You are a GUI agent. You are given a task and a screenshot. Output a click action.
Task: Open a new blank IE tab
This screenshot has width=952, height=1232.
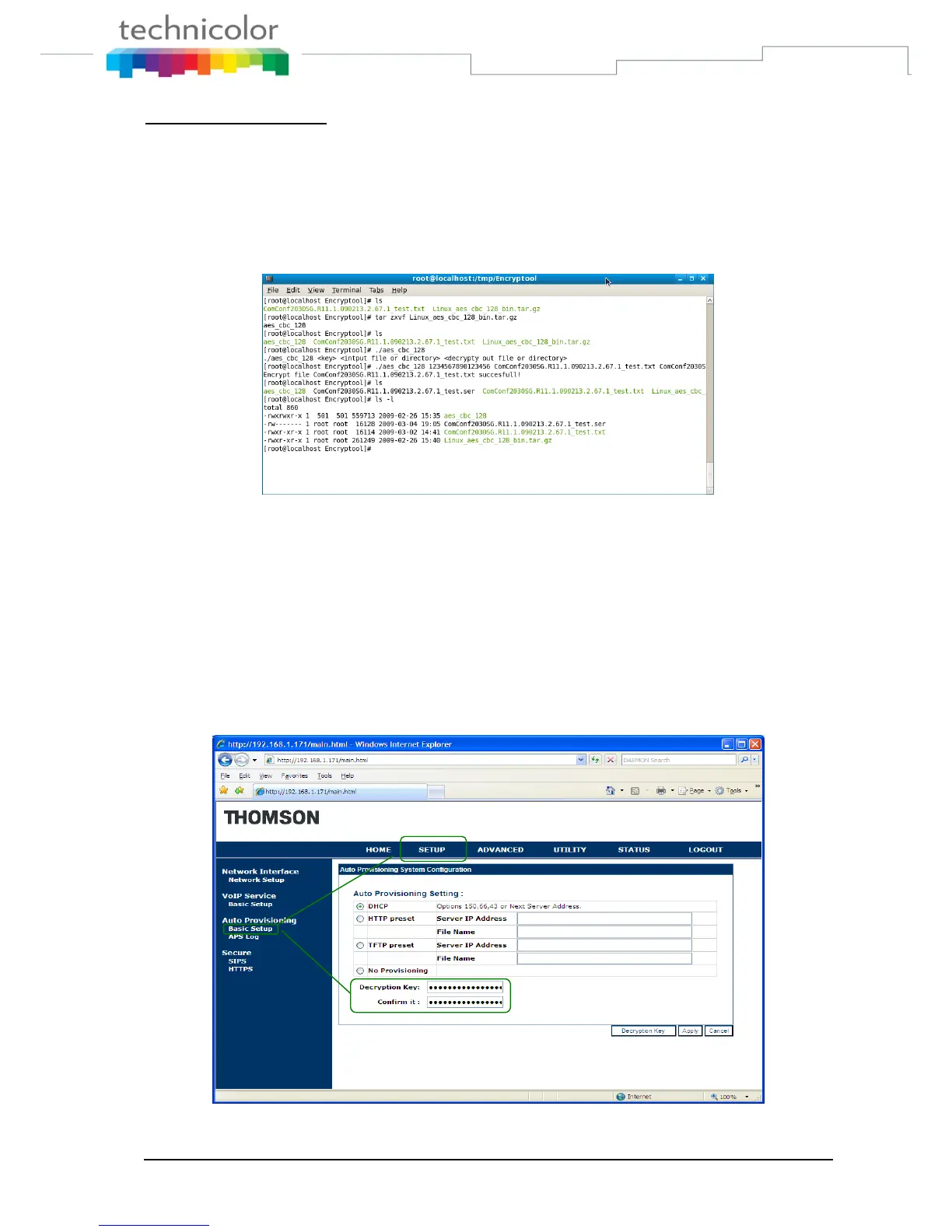pos(436,792)
